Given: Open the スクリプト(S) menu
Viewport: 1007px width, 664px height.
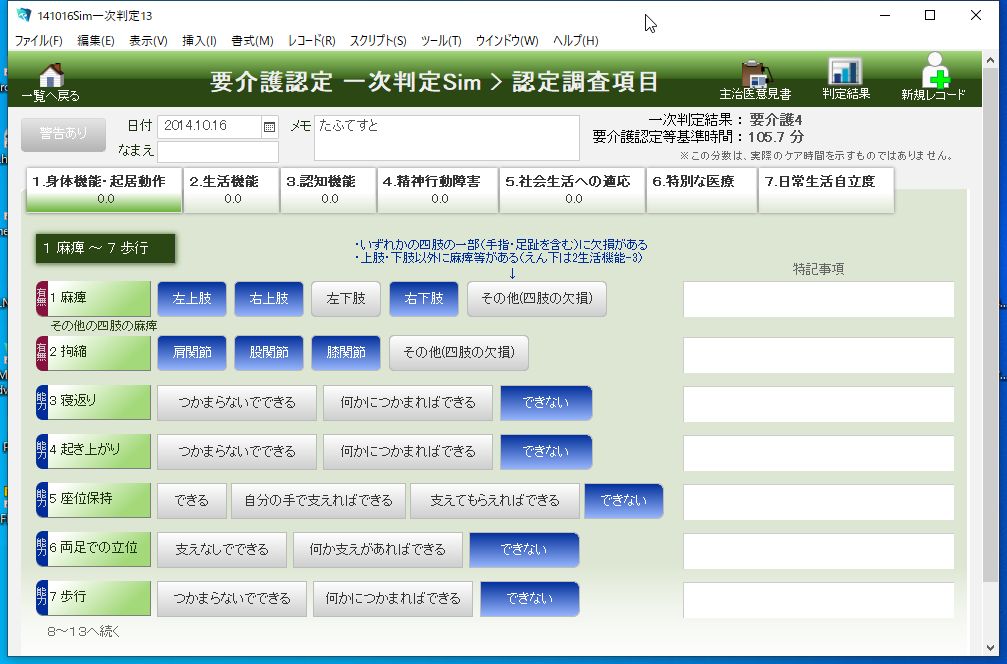Looking at the screenshot, I should coord(377,41).
